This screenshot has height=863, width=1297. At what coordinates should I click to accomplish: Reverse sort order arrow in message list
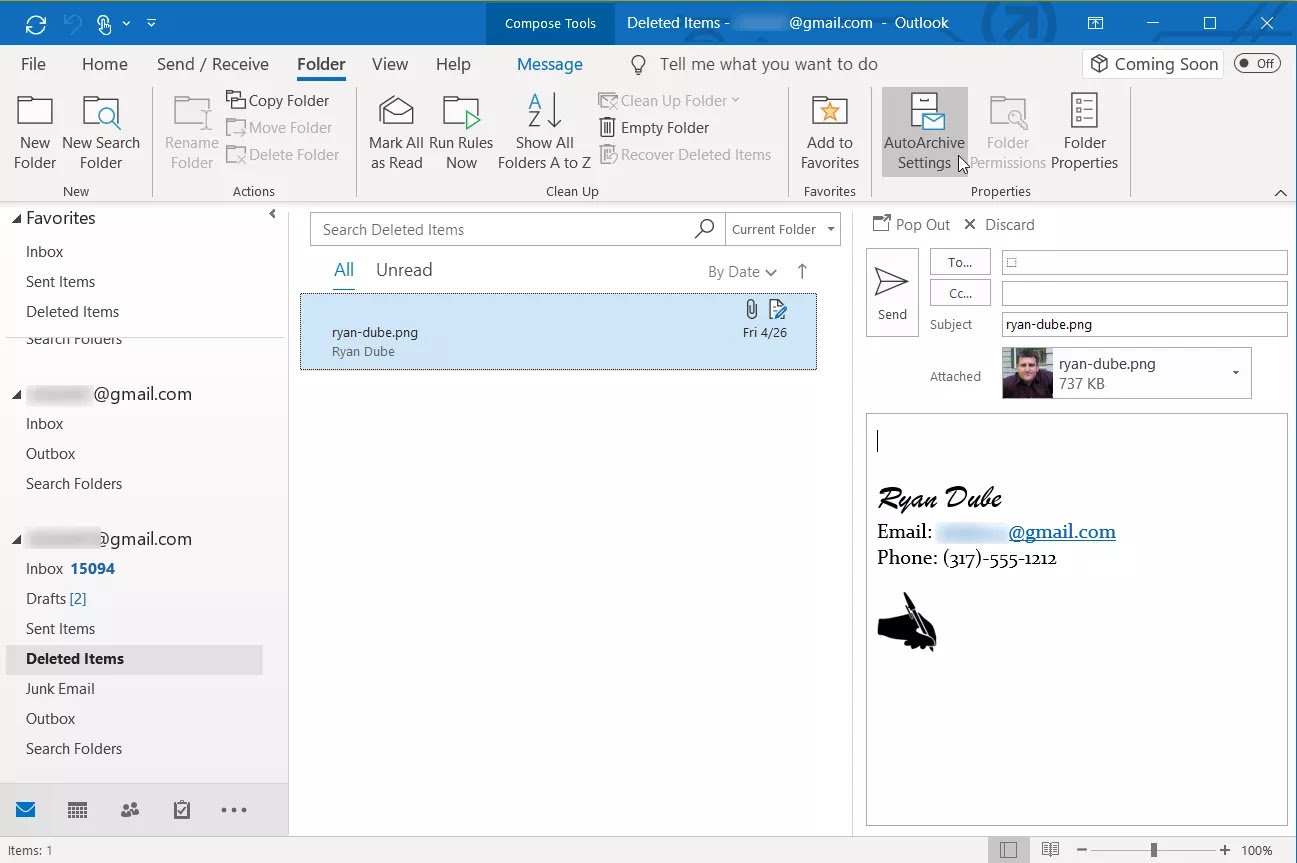tap(801, 271)
